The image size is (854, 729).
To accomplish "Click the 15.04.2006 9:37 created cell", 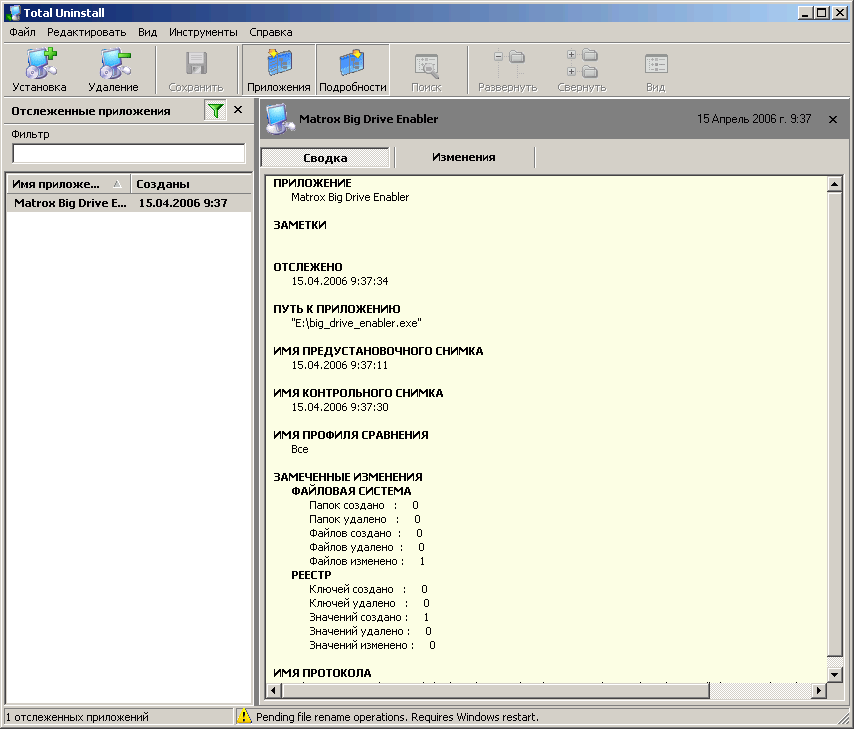I will tap(183, 203).
